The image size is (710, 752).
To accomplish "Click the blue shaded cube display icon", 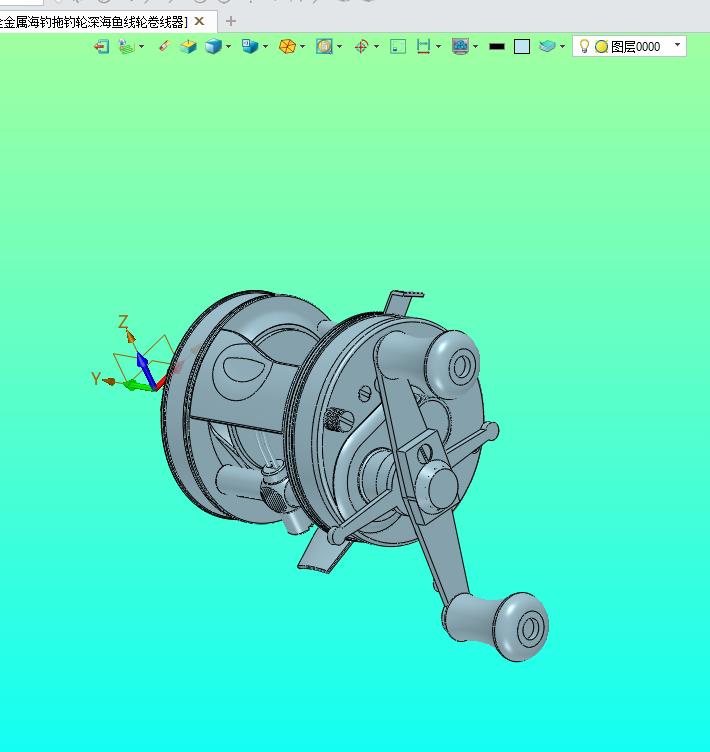I will pyautogui.click(x=213, y=46).
